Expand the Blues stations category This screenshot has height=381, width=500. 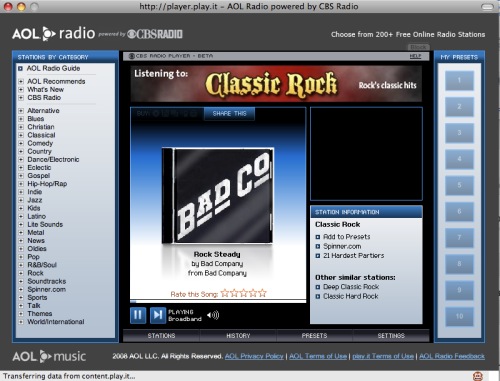[21, 119]
